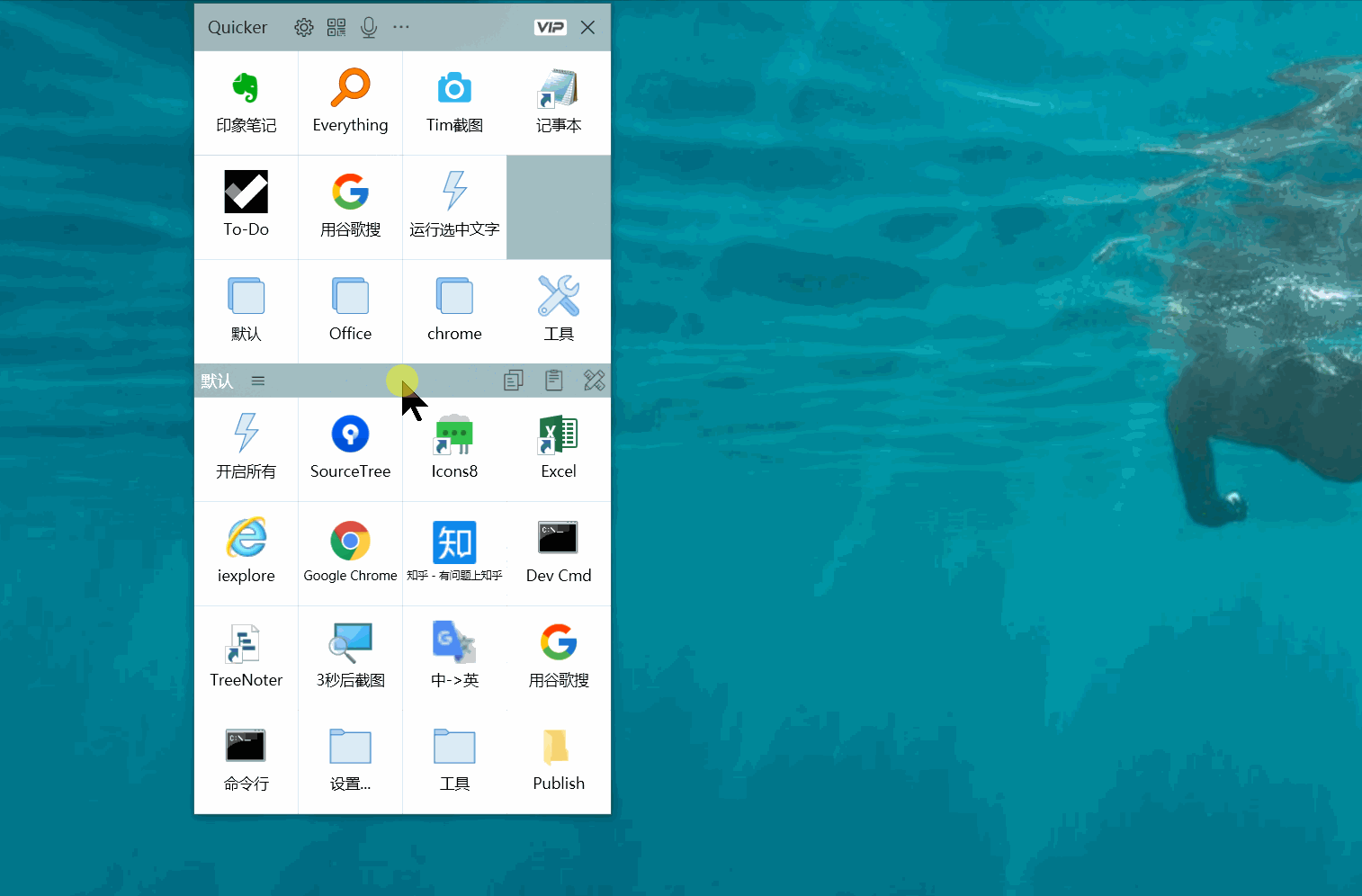This screenshot has height=896, width=1362.
Task: Open the 工具 folder in bottom row
Action: point(454,762)
